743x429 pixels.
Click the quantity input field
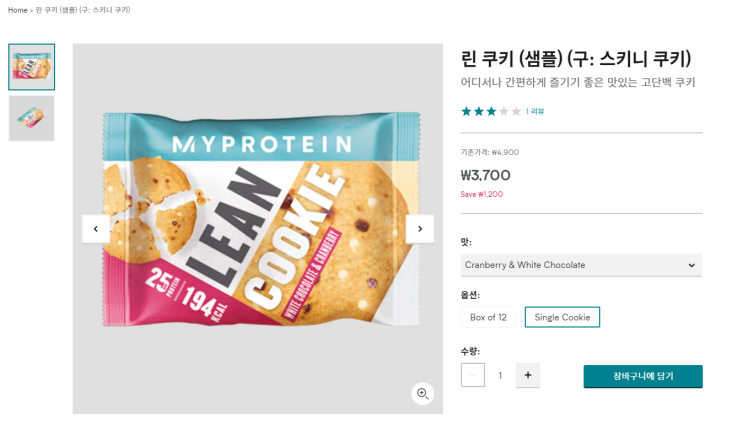click(x=500, y=376)
